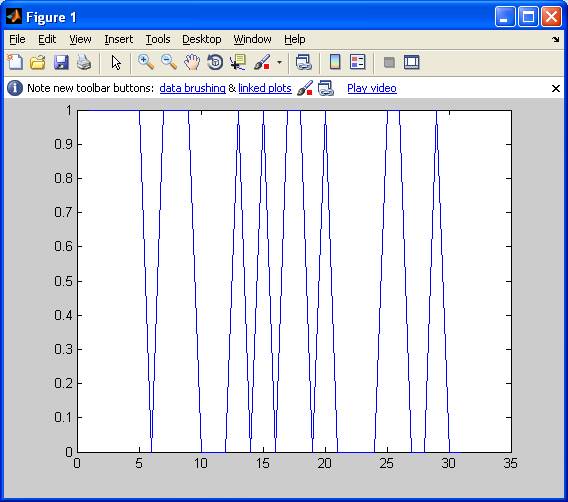Select the Rotate 3D tool
This screenshot has height=502, width=568.
215,62
